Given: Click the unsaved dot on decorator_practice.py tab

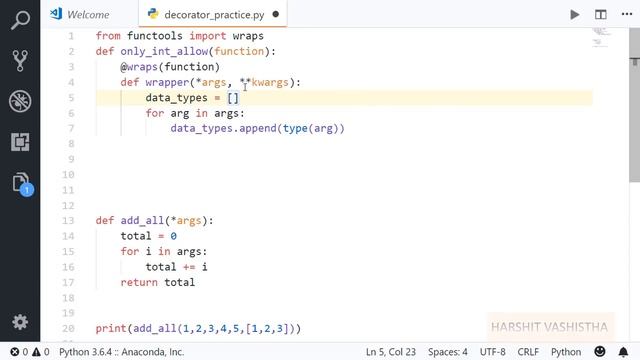Looking at the screenshot, I should (x=276, y=14).
